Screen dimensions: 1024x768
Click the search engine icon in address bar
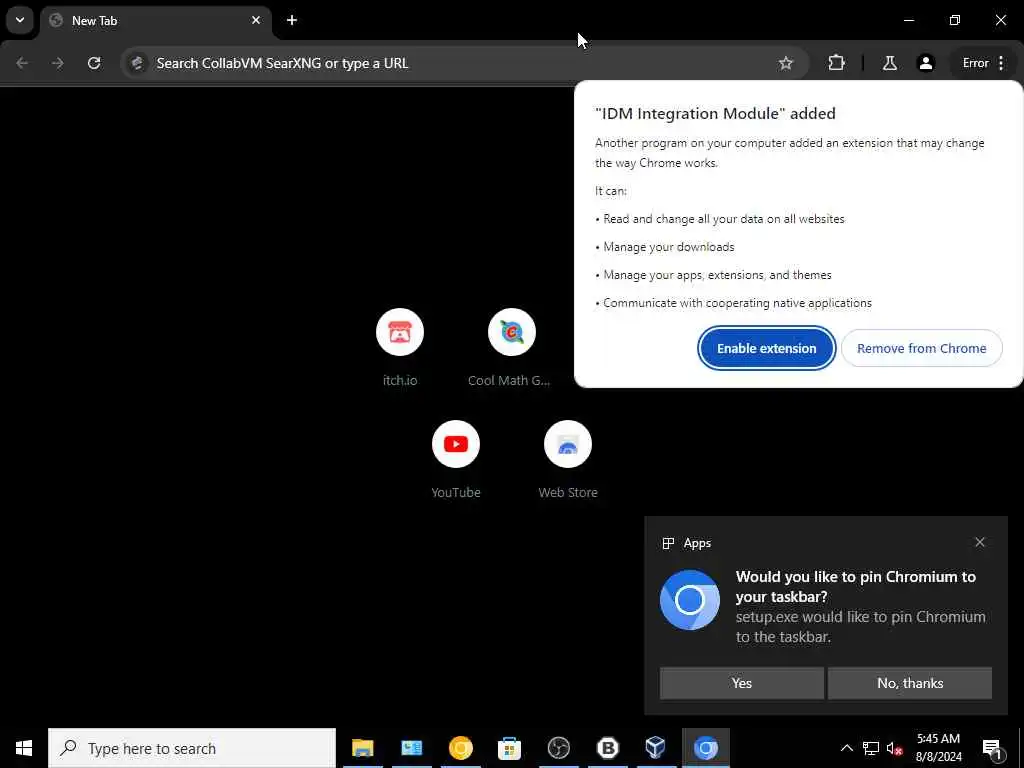[137, 63]
